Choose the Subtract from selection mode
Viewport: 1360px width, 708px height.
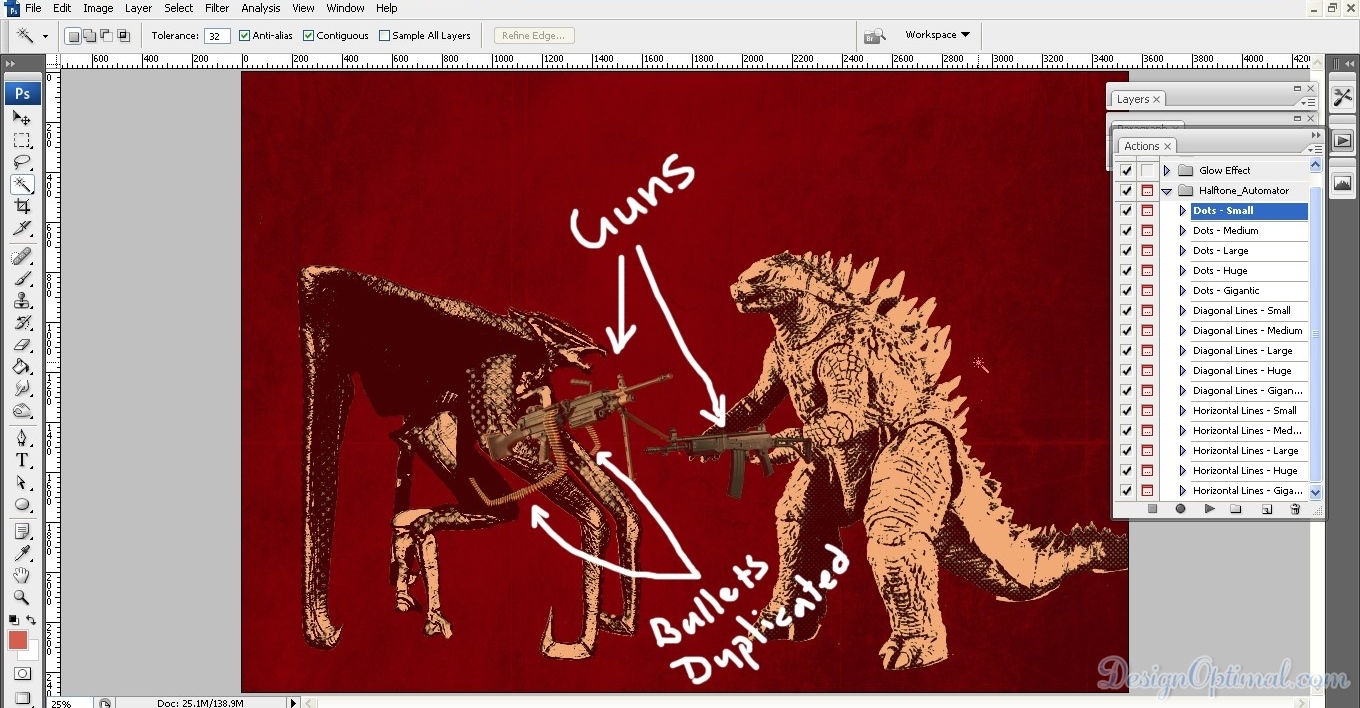point(107,36)
